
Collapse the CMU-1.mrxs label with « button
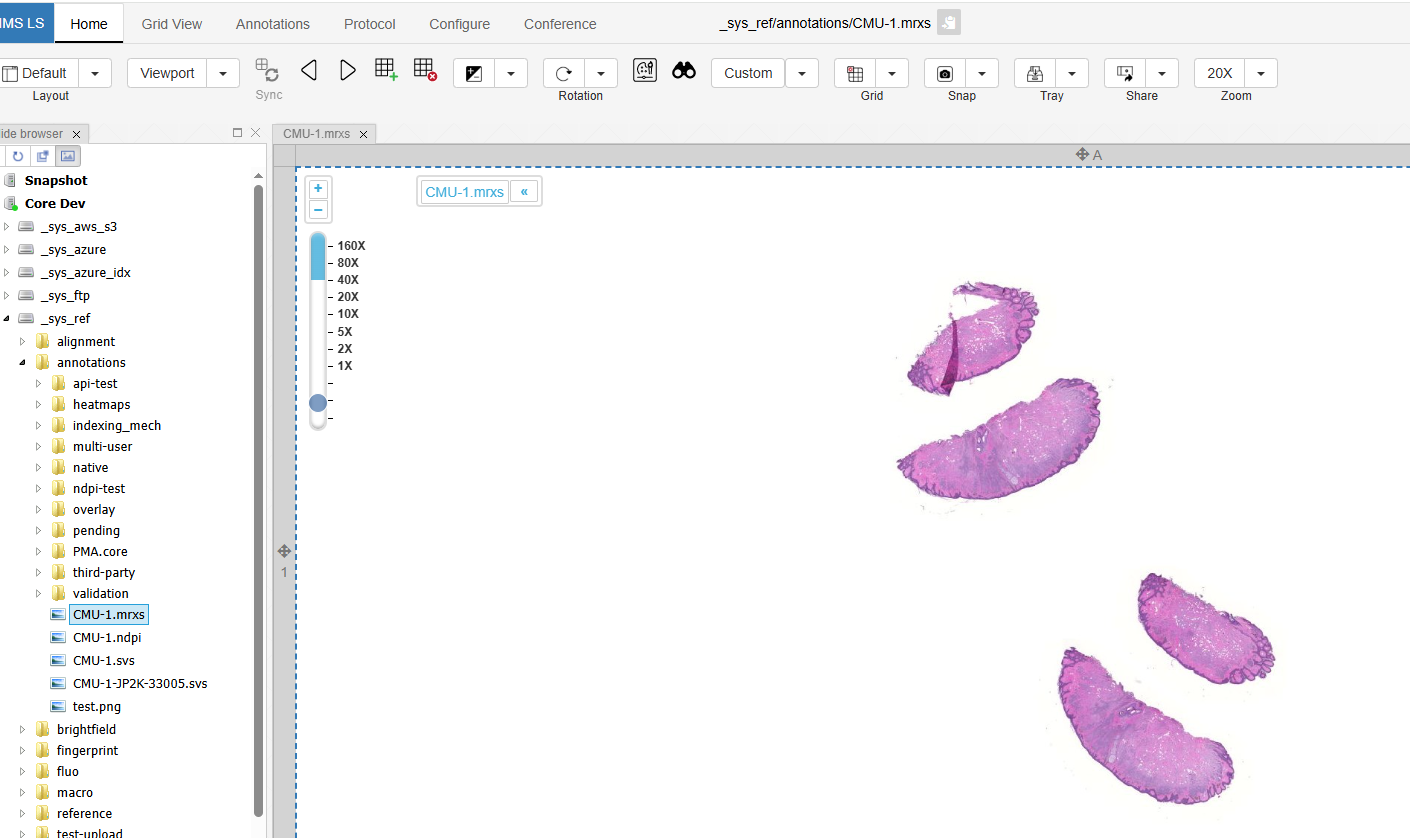coord(524,192)
